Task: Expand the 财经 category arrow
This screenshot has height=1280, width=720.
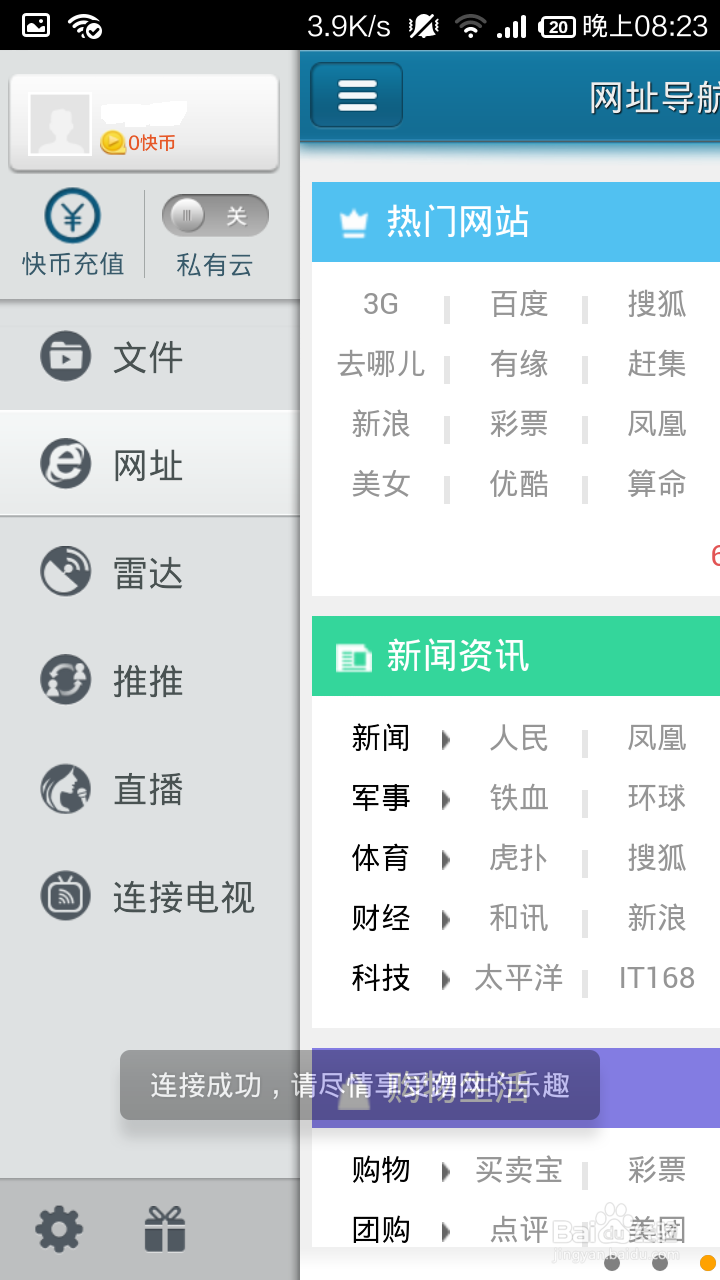Action: [446, 919]
